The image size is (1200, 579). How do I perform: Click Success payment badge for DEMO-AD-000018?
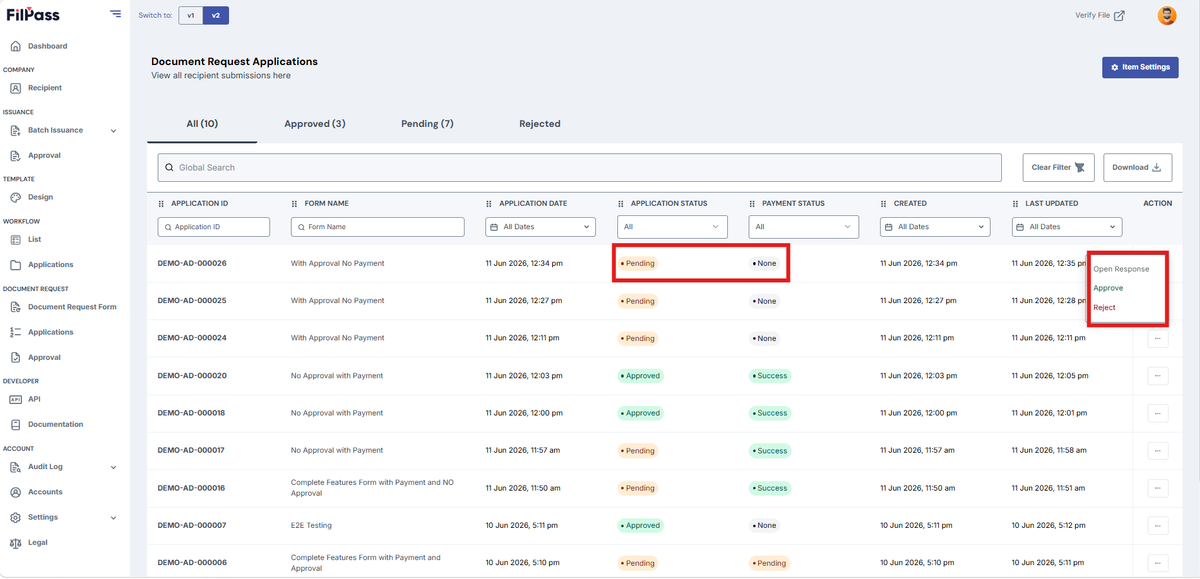coord(769,413)
